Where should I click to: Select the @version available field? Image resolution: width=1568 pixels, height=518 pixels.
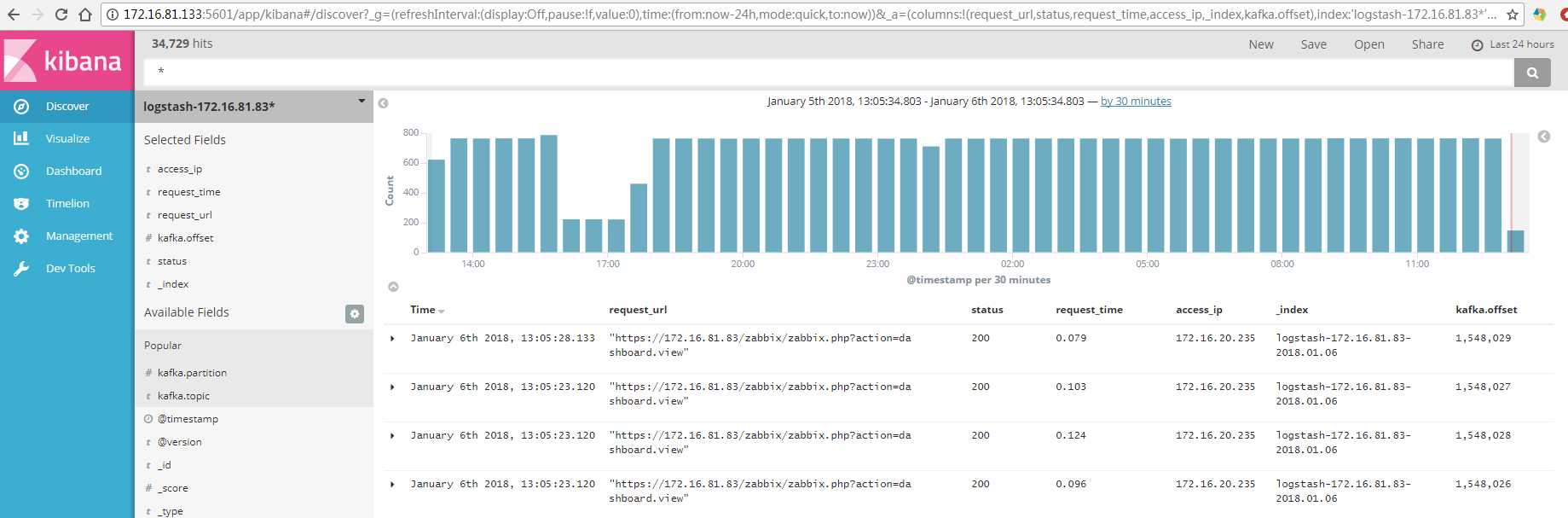click(179, 442)
